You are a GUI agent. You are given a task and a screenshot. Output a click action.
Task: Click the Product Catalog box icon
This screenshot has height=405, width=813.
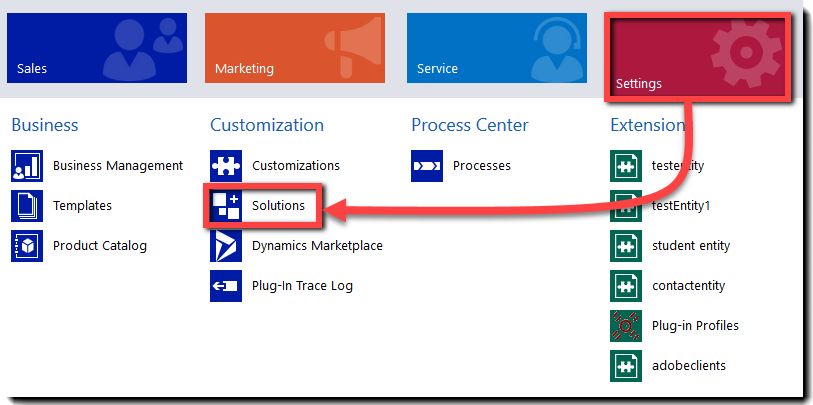[x=27, y=246]
